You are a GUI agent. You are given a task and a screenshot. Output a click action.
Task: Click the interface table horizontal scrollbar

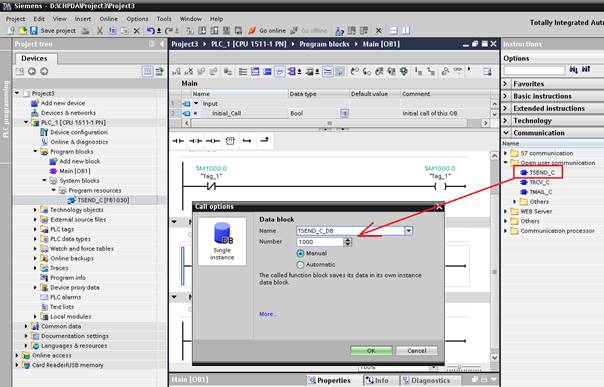pos(329,123)
